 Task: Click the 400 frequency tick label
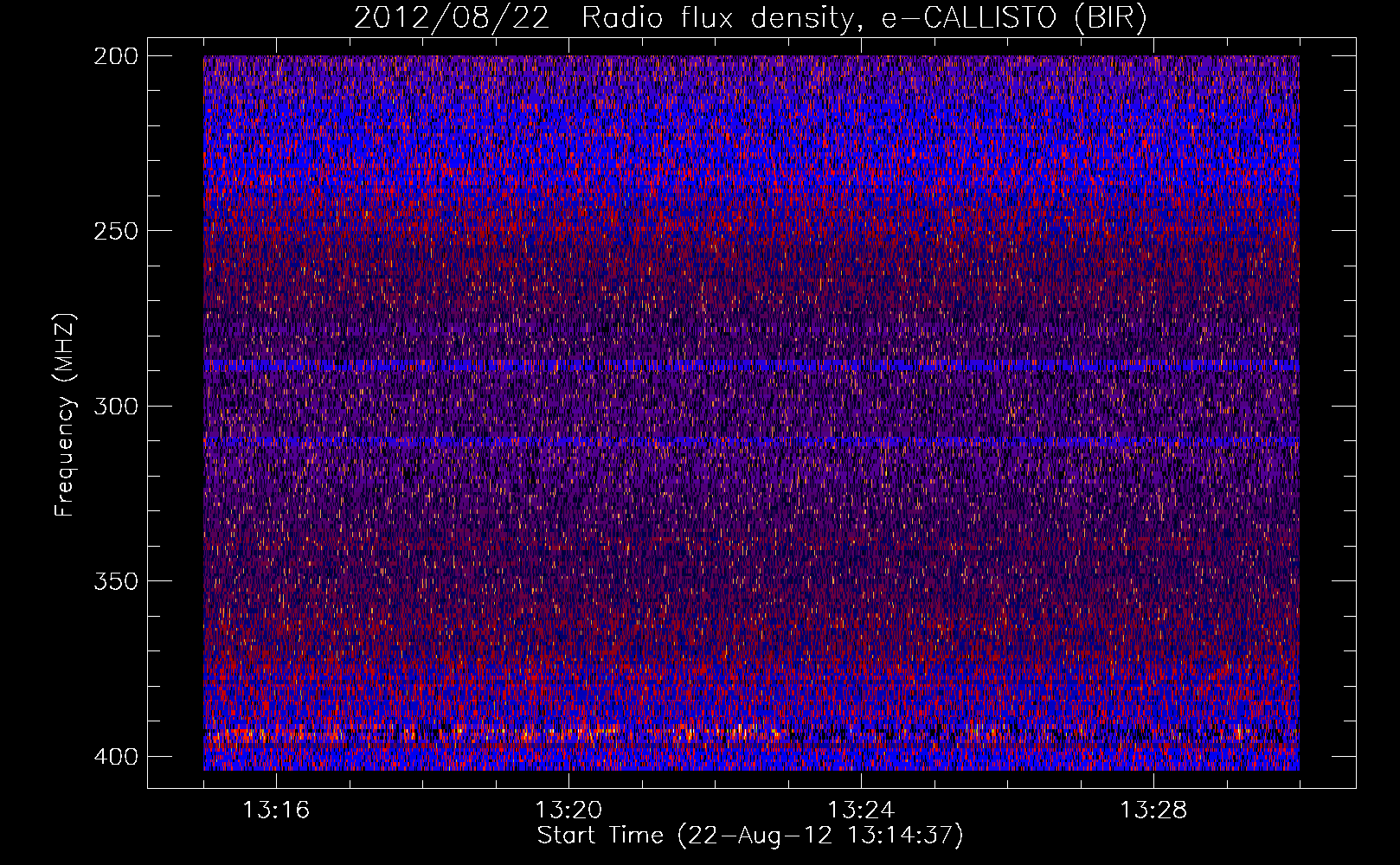pyautogui.click(x=115, y=756)
